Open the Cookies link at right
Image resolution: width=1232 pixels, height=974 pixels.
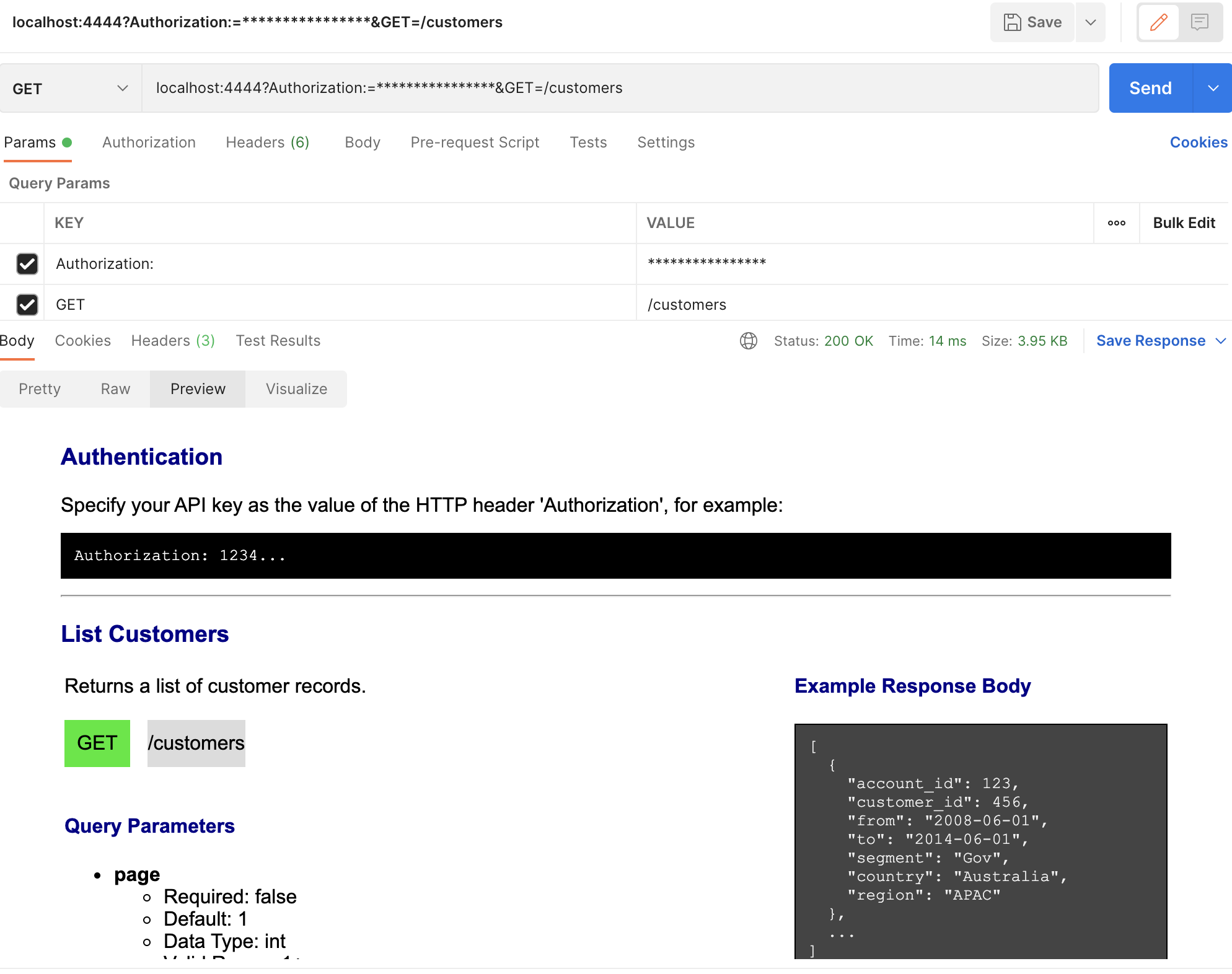coord(1199,143)
